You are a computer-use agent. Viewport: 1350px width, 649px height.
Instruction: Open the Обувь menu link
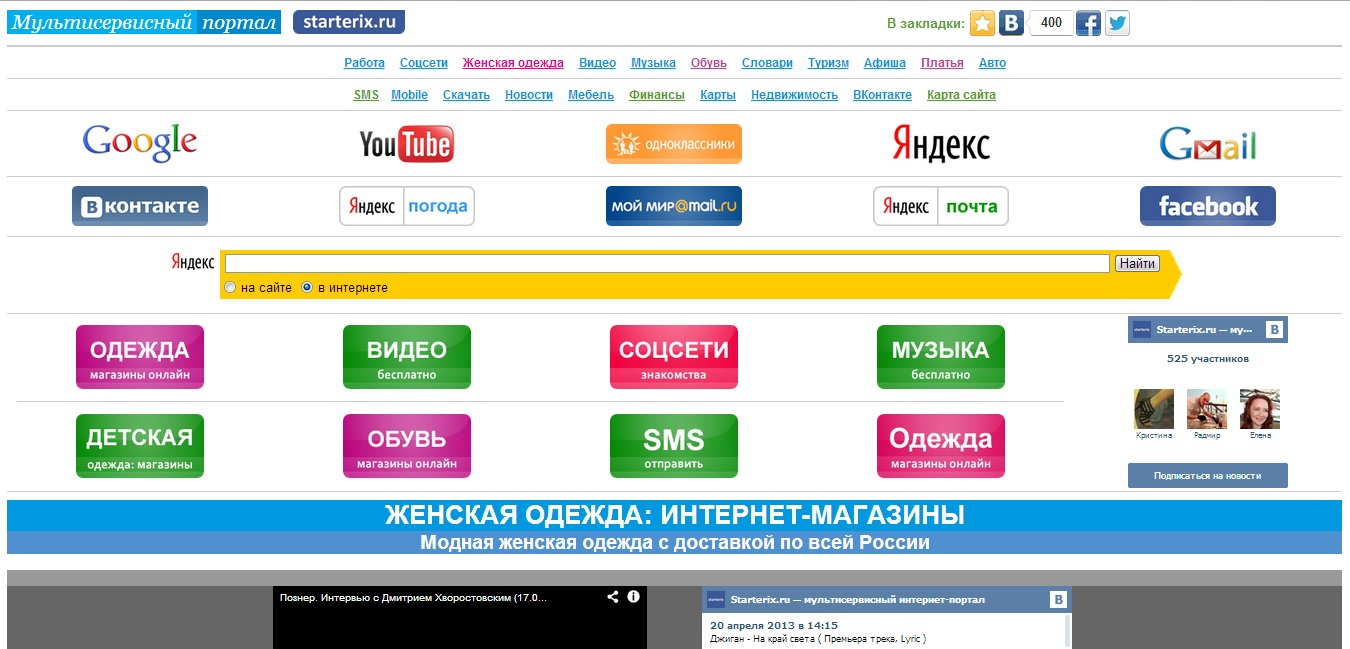coord(709,63)
